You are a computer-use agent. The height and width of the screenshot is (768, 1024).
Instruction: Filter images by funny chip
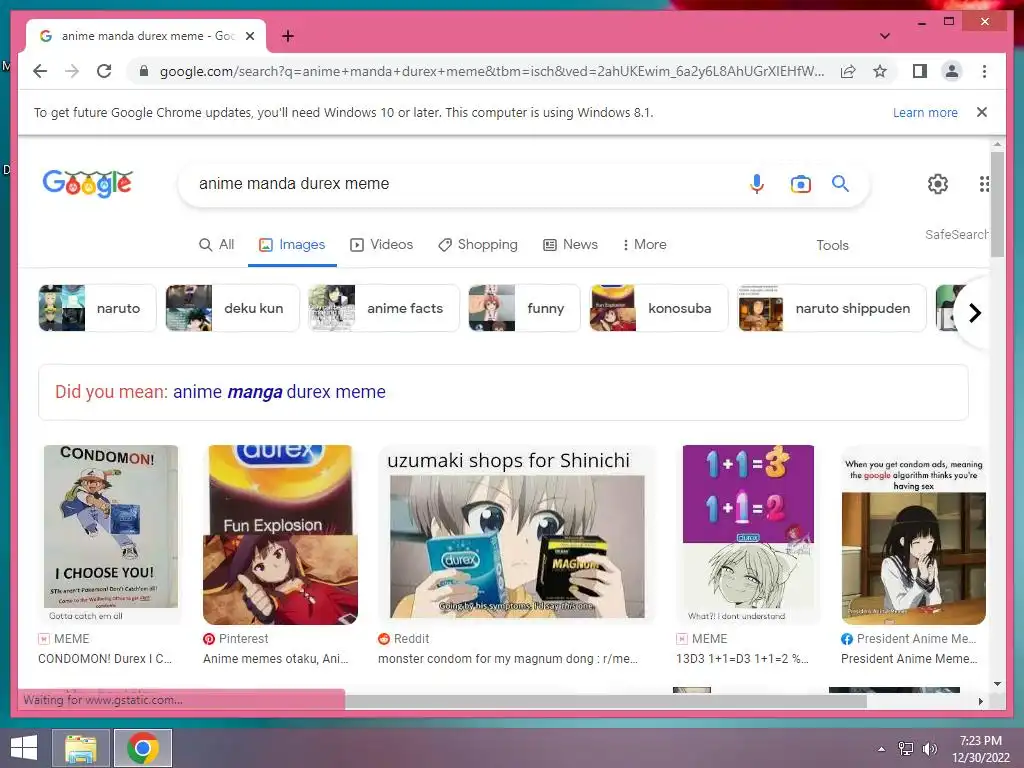[x=524, y=308]
